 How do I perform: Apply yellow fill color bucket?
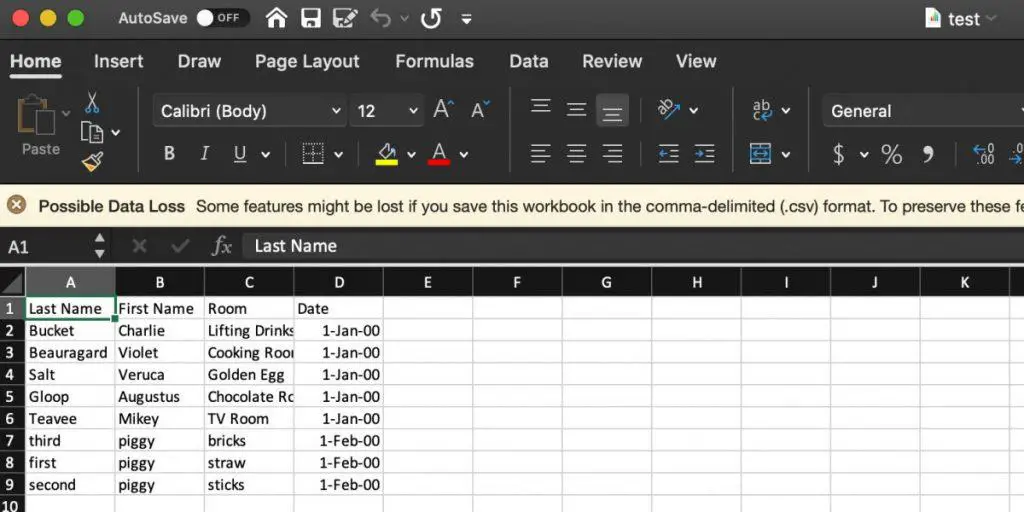[387, 154]
